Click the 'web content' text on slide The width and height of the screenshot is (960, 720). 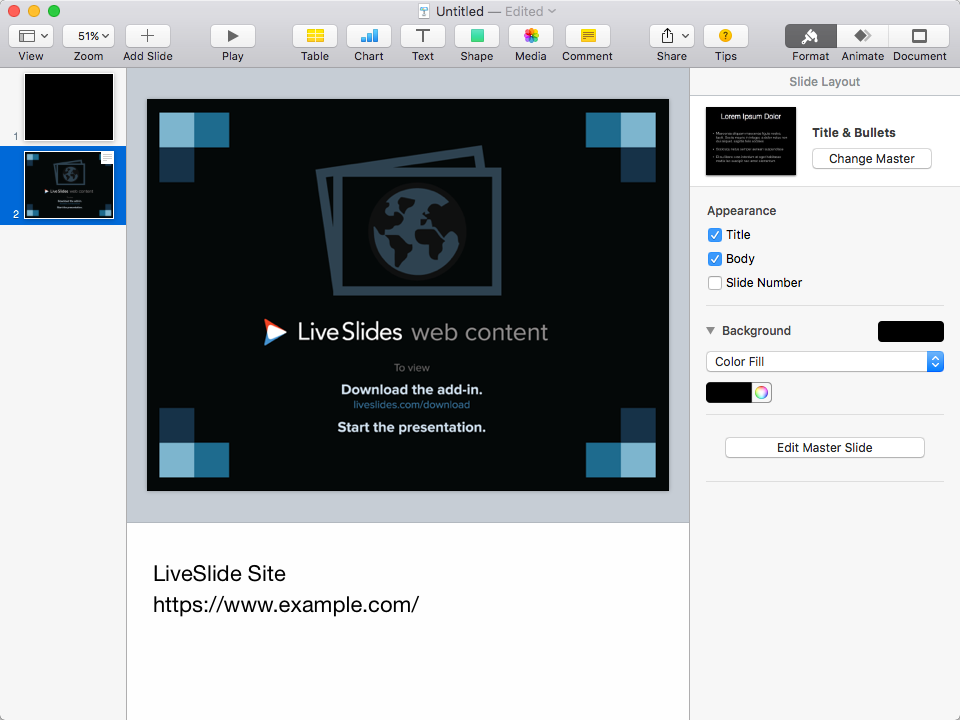479,332
